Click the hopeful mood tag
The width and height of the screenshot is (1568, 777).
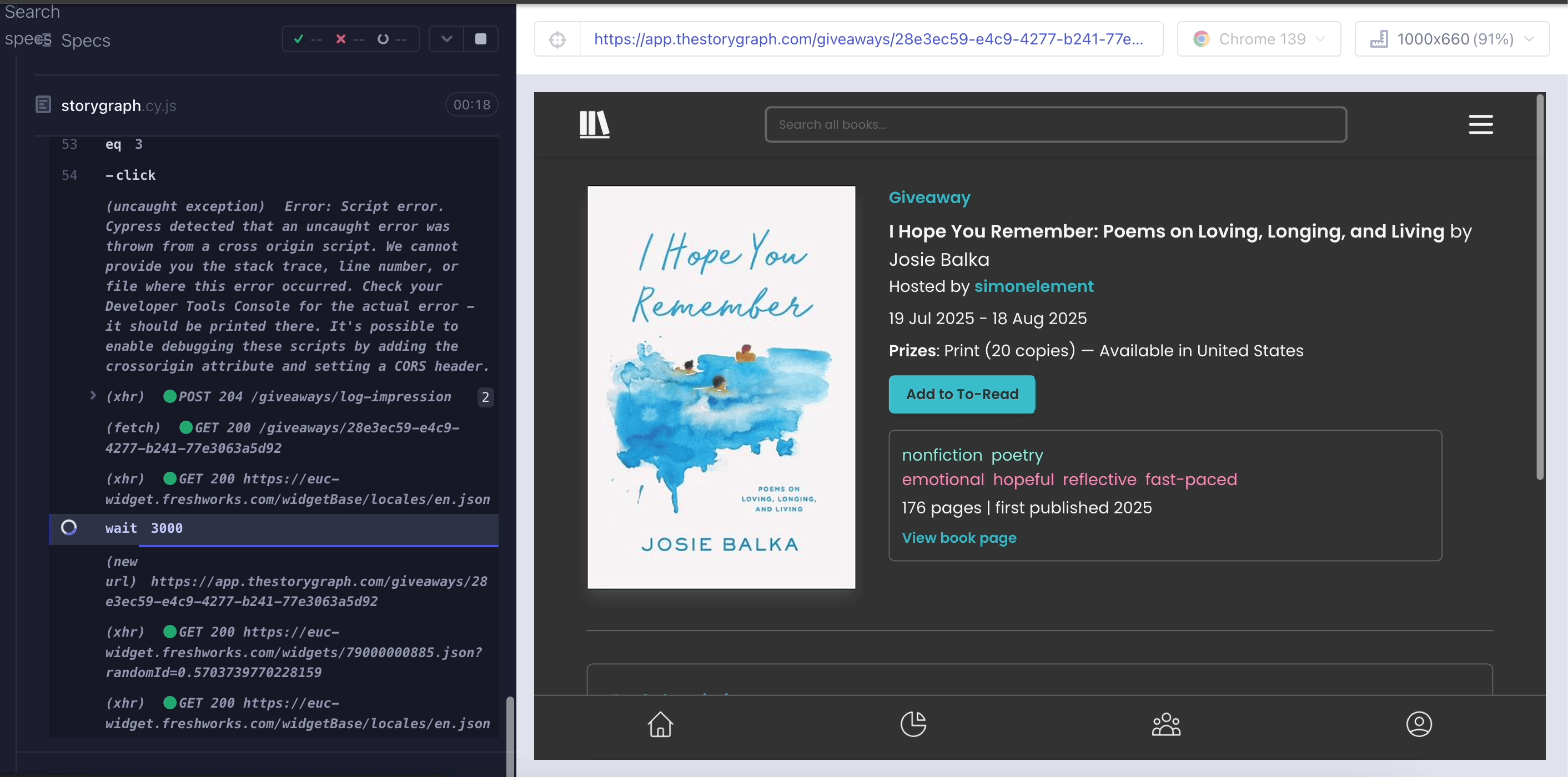click(x=1023, y=480)
